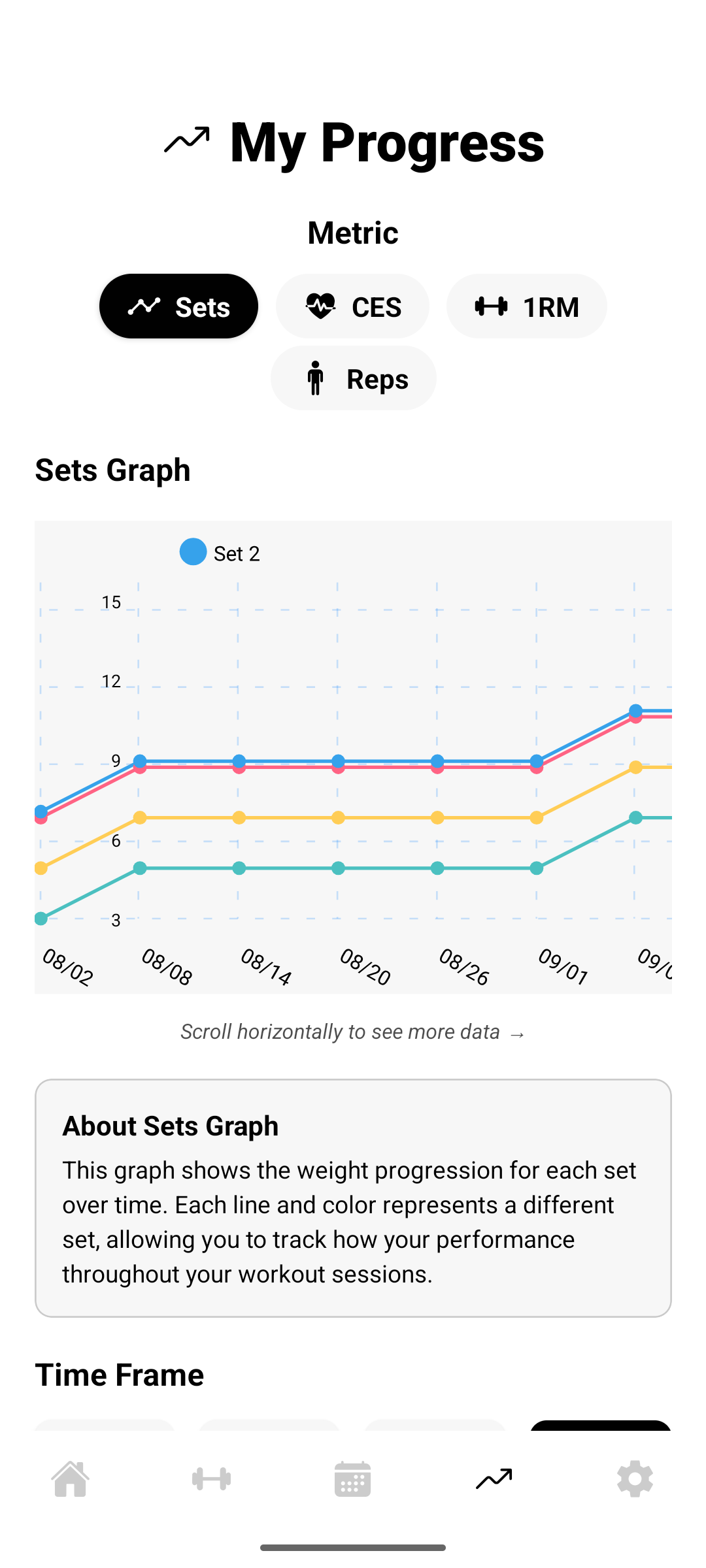Open the progress trend tab icon
Screen dimensions: 706x1568
tap(494, 1478)
